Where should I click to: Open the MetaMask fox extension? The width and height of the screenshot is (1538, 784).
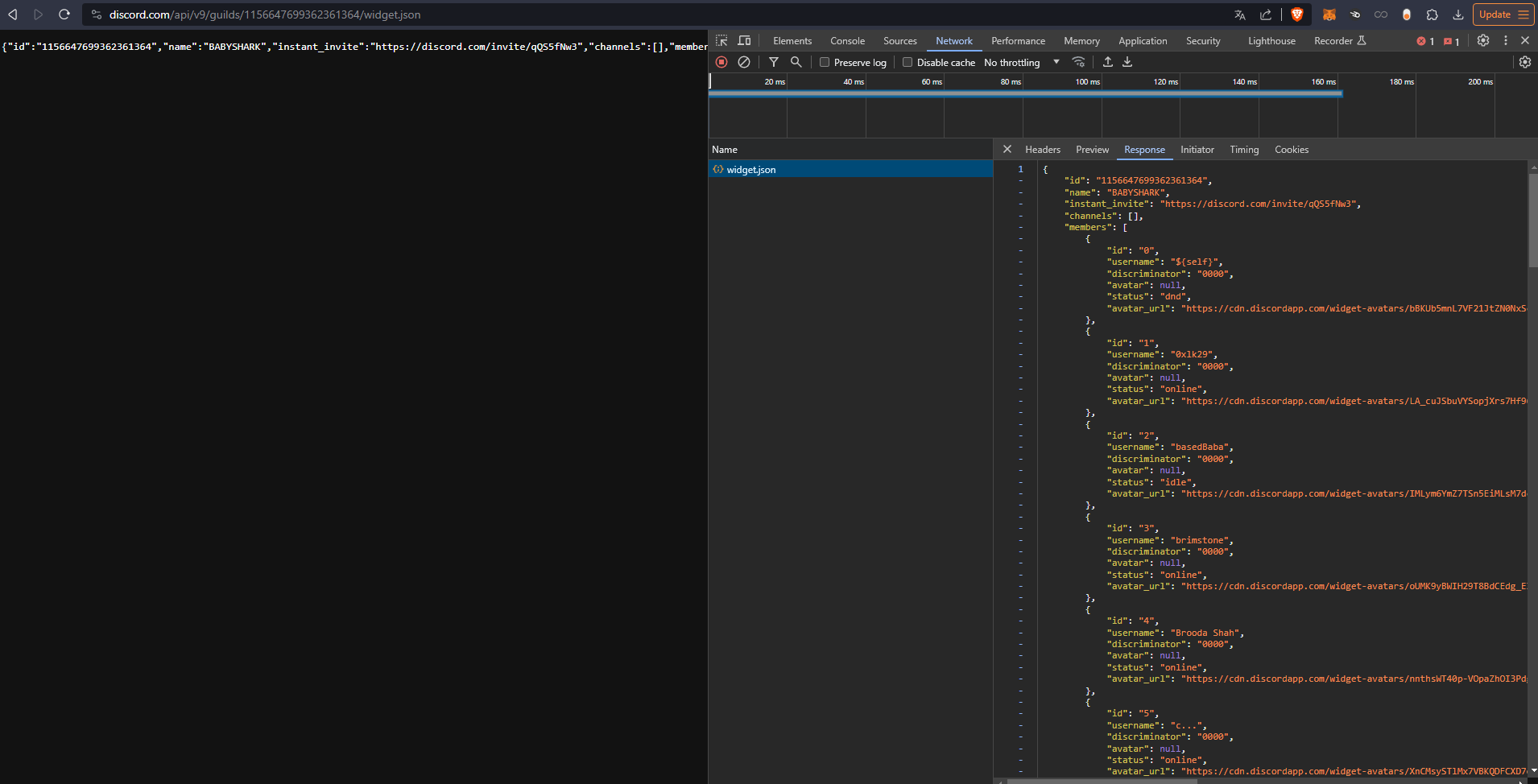[x=1329, y=14]
